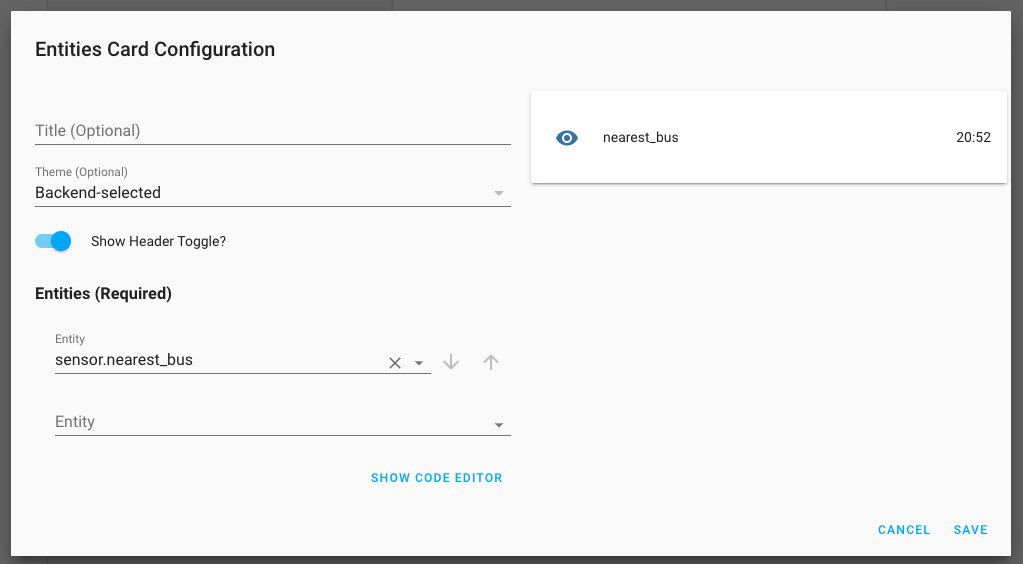Viewport: 1023px width, 564px height.
Task: Clear the sensor.nearest_bus entity with X icon
Action: 395,363
